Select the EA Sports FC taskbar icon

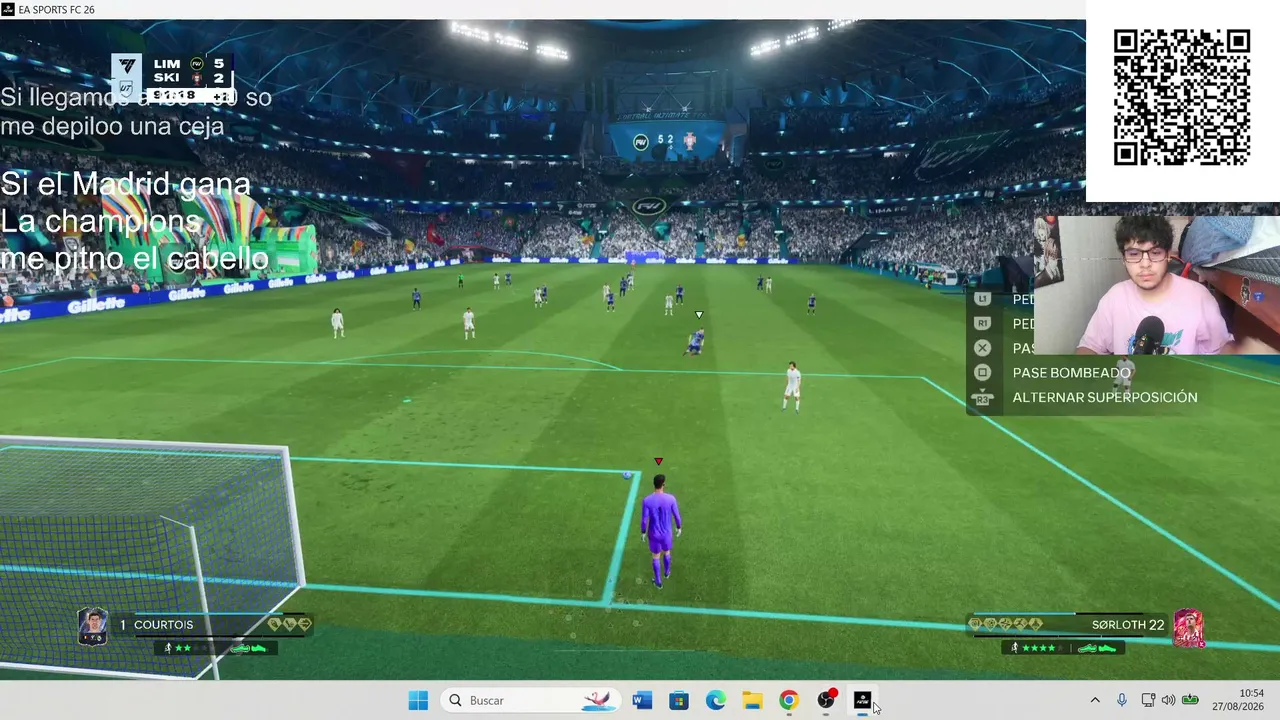click(x=863, y=700)
